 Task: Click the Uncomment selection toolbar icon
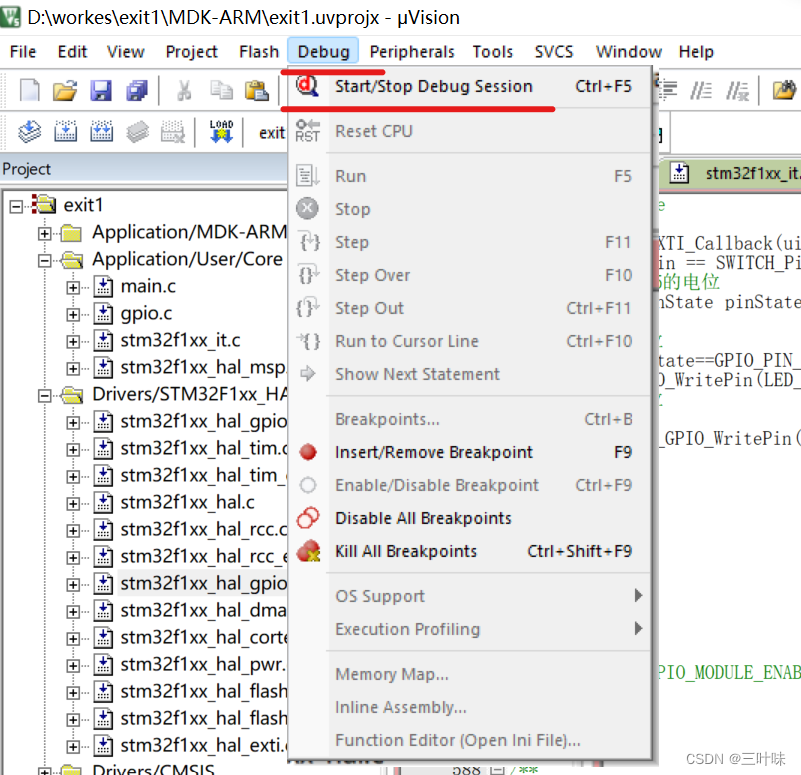[x=737, y=91]
